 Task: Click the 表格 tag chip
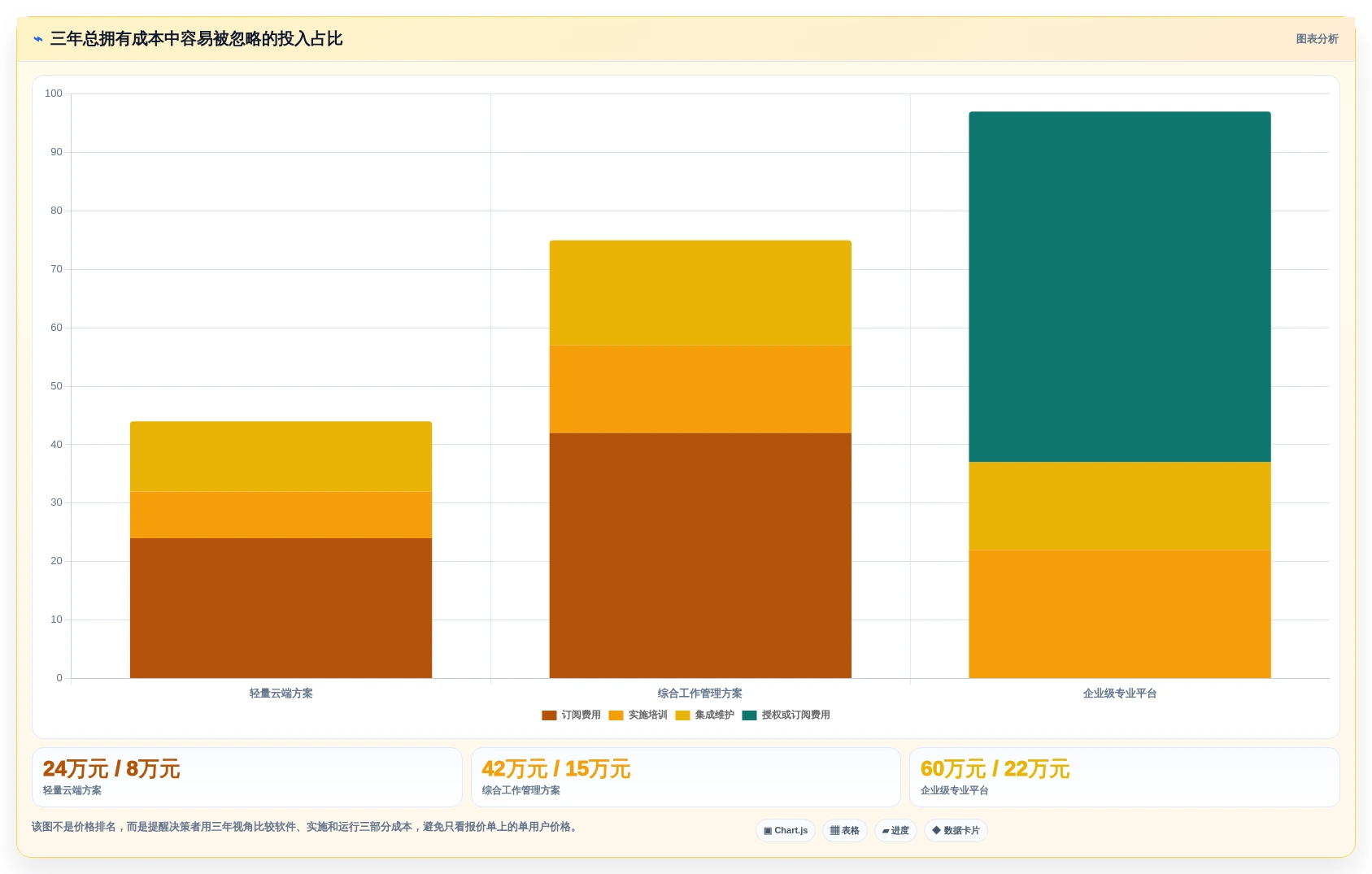click(845, 830)
